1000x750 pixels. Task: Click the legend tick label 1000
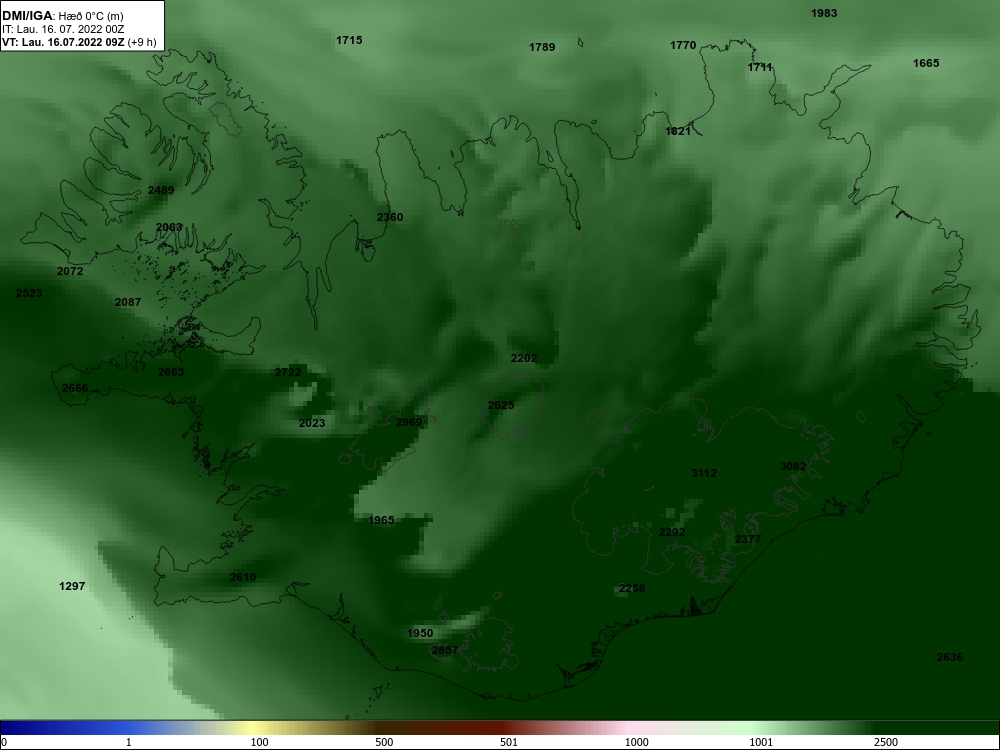pyautogui.click(x=636, y=742)
